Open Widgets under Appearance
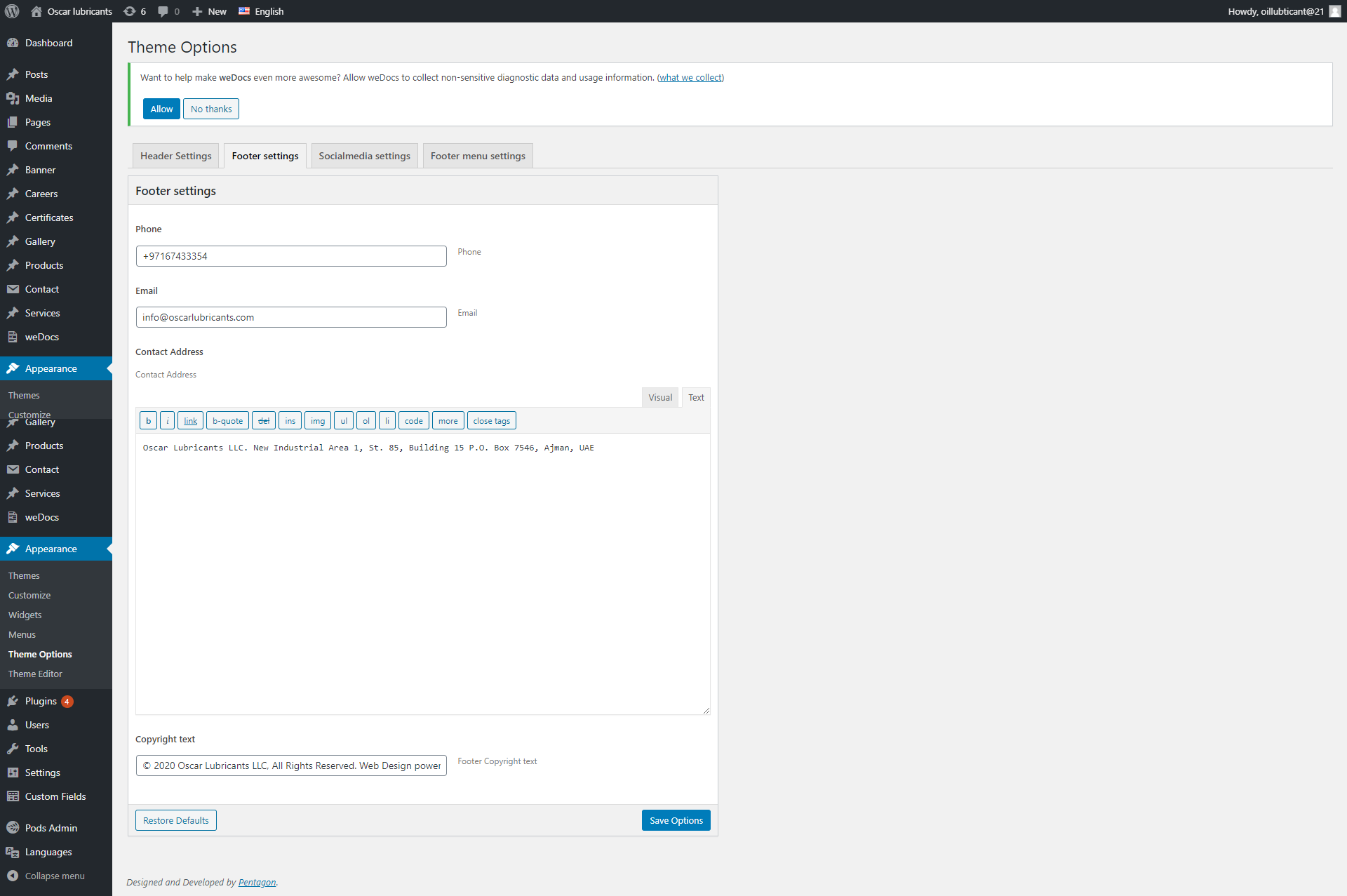The image size is (1347, 896). (25, 615)
